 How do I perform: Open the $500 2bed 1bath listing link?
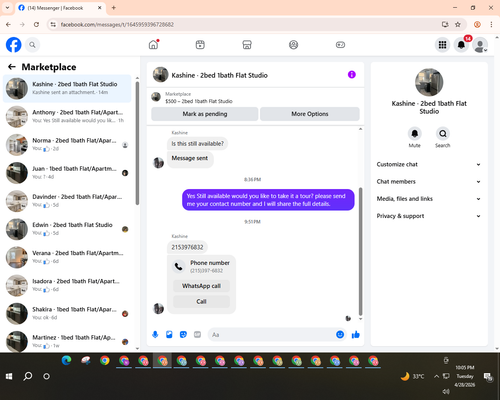click(x=199, y=101)
